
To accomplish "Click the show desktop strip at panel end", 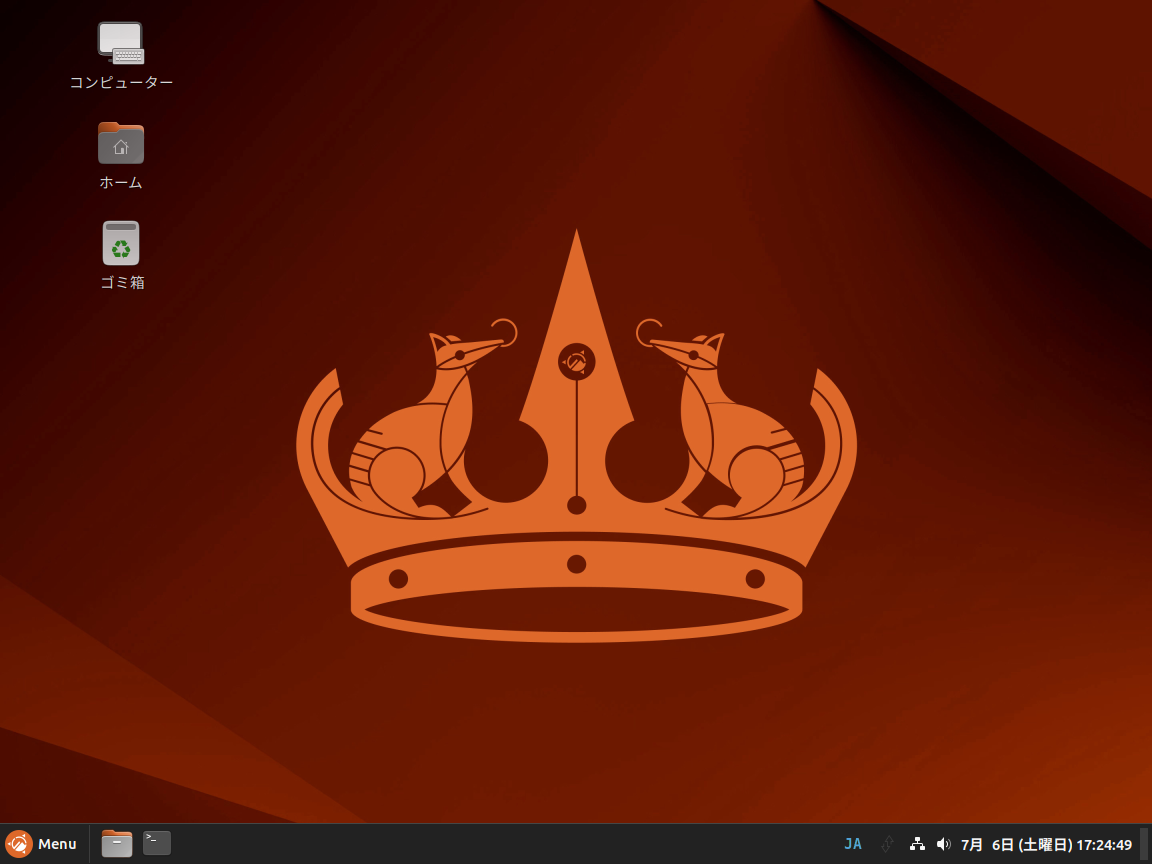I will coord(1144,844).
